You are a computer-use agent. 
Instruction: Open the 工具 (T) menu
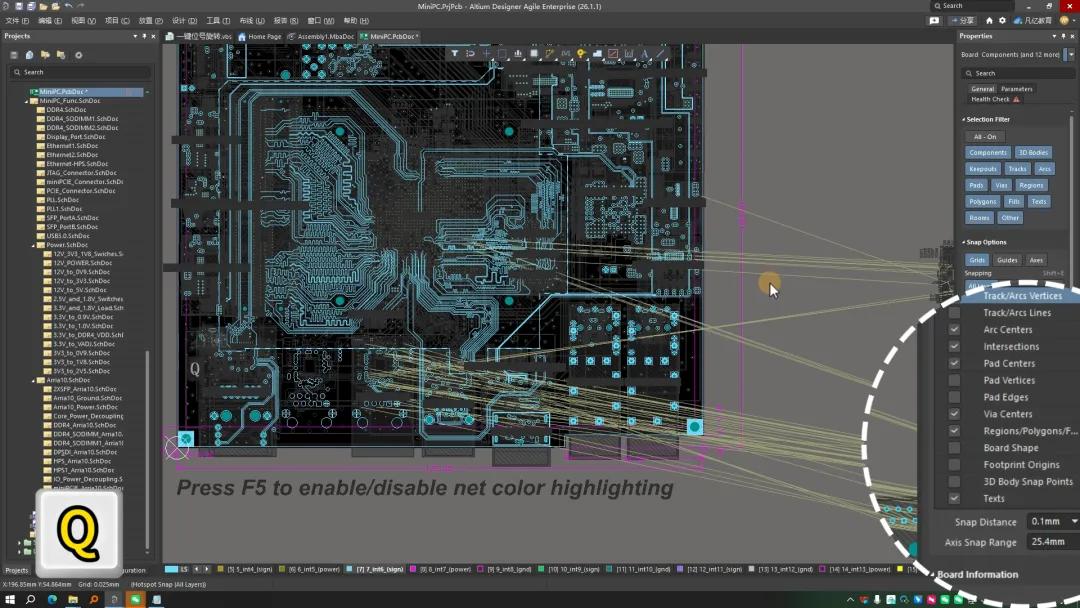tap(218, 21)
